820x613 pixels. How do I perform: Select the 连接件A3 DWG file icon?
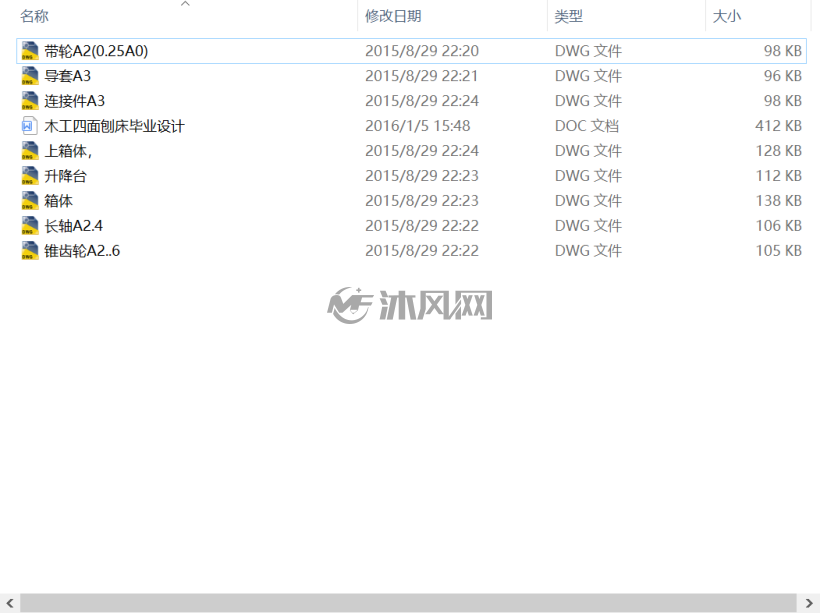click(x=30, y=101)
